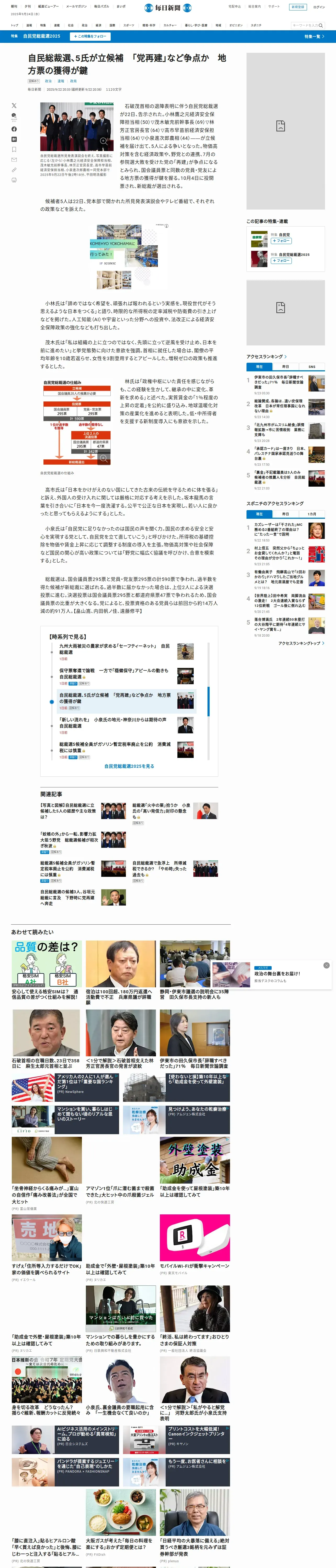Open the 政治 navigation item

(85, 26)
